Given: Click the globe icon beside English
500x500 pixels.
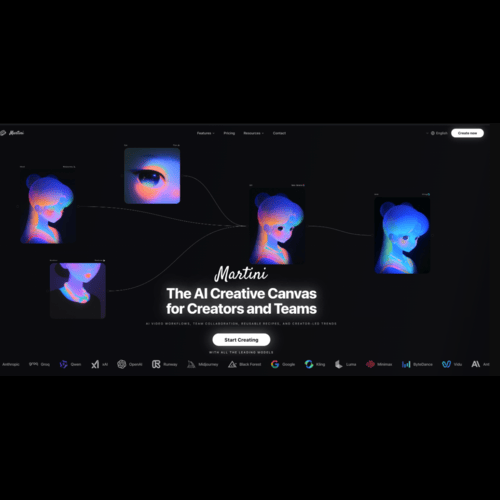Looking at the screenshot, I should pos(433,133).
